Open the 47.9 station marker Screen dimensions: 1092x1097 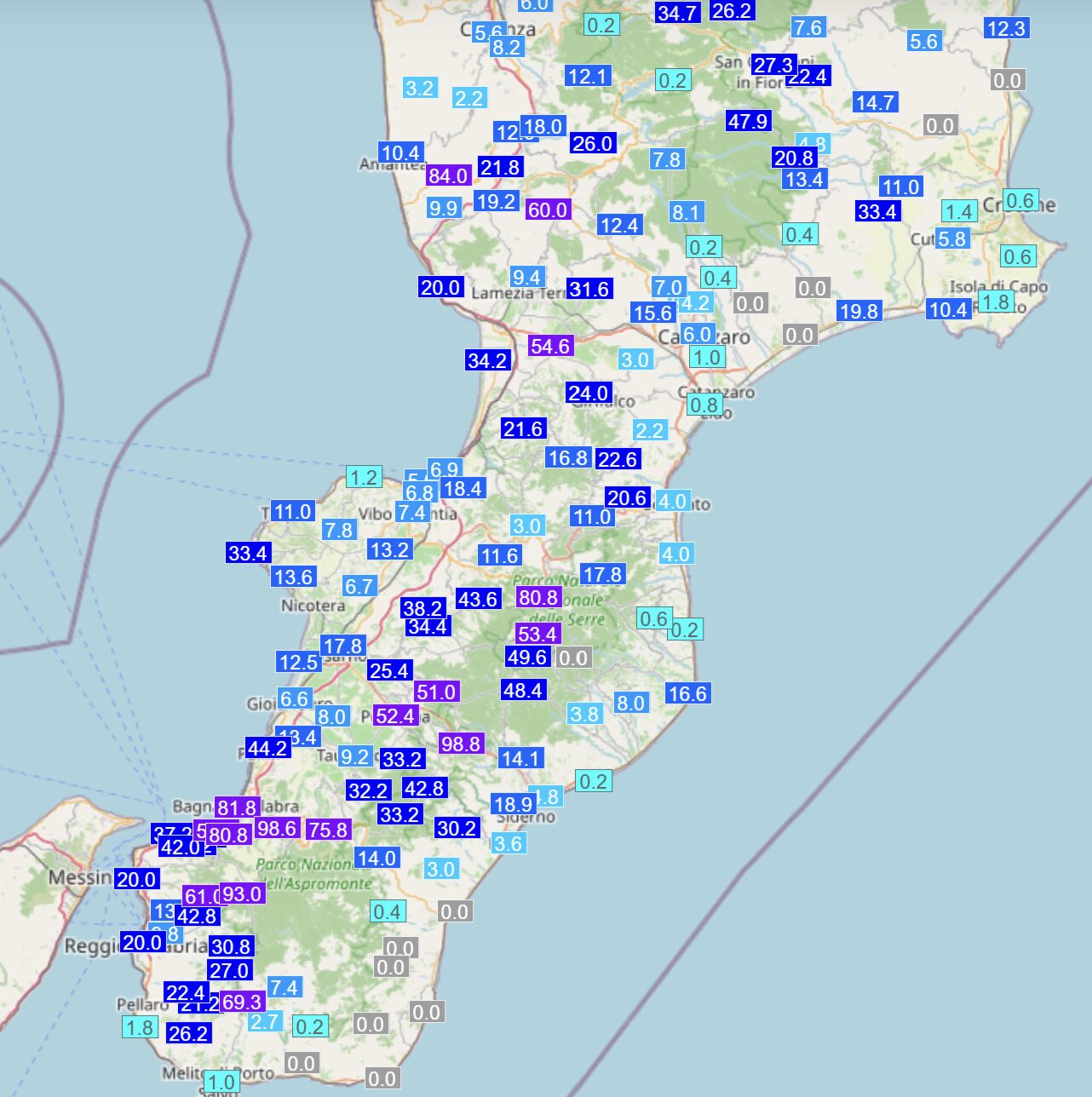coord(748,121)
